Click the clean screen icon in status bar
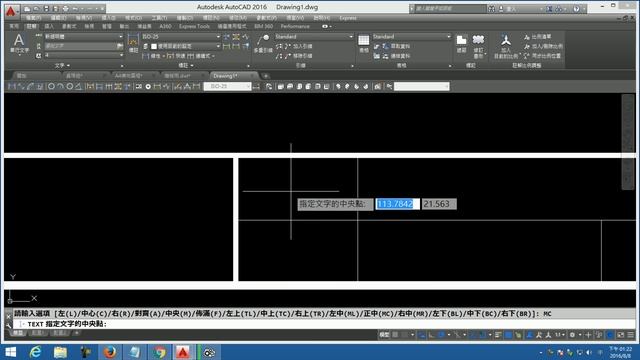 click(621, 335)
